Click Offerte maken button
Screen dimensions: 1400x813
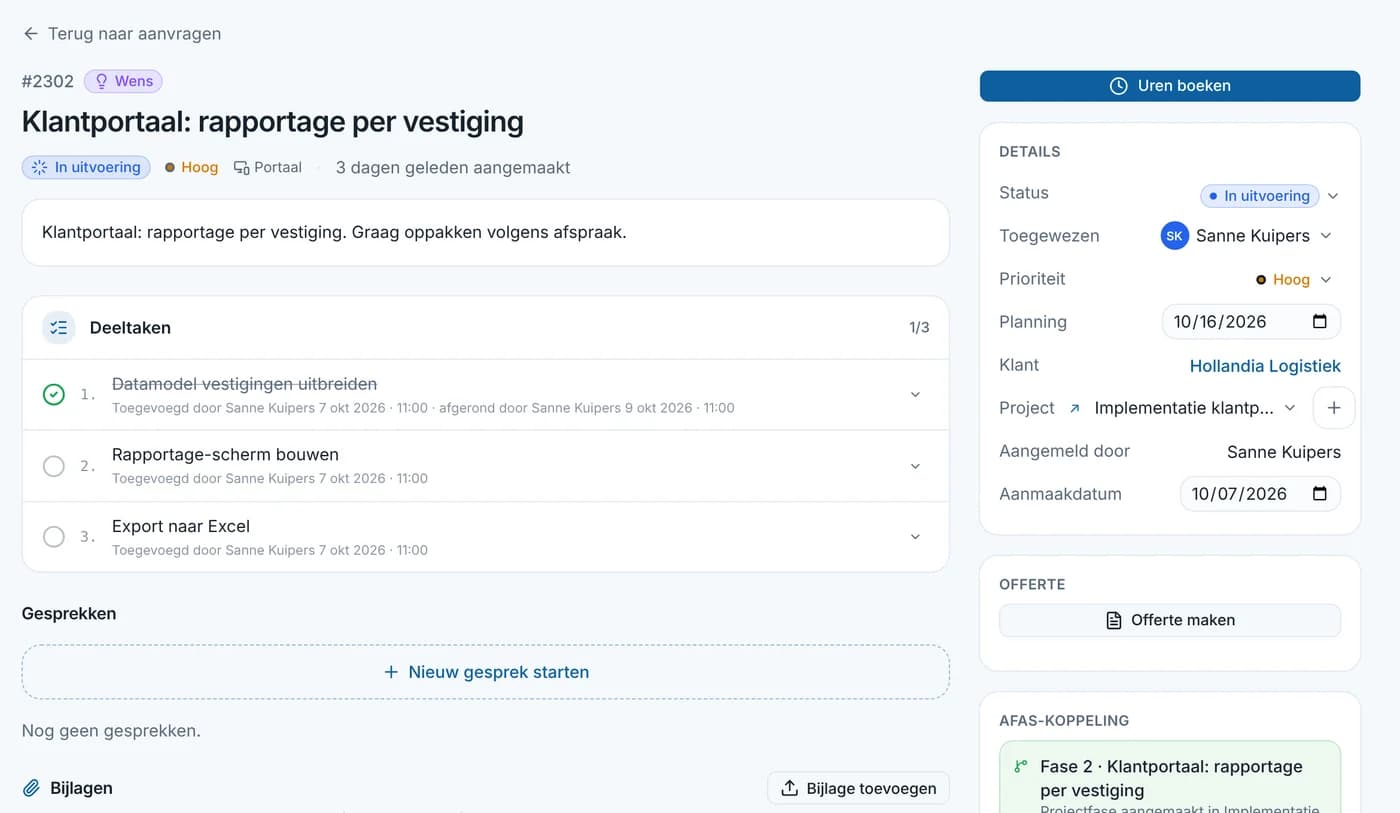click(1170, 620)
